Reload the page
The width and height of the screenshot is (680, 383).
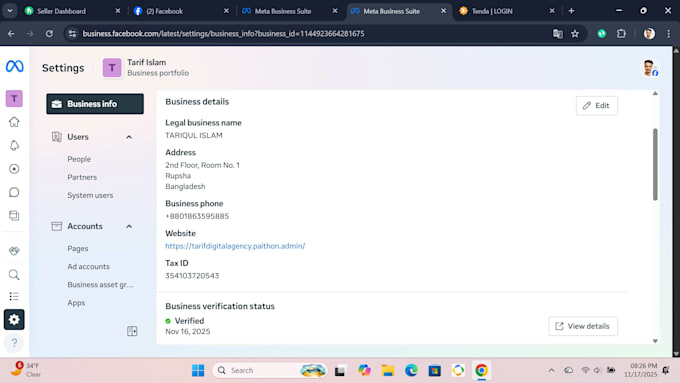coord(49,33)
